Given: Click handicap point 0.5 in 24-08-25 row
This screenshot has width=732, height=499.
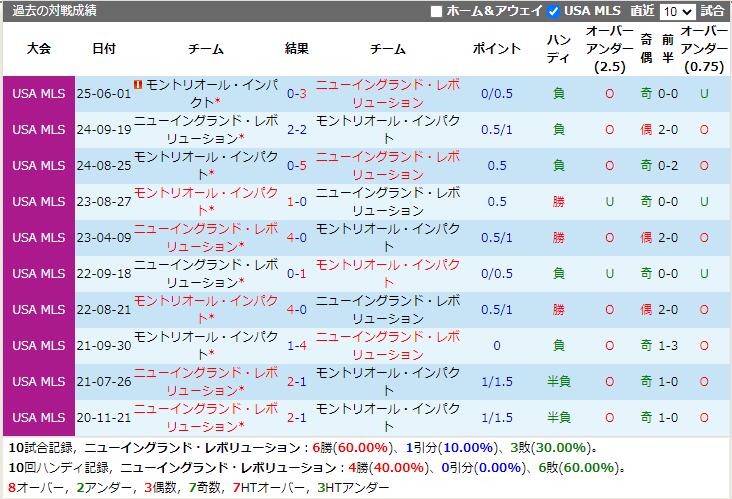Looking at the screenshot, I should pyautogui.click(x=497, y=166).
